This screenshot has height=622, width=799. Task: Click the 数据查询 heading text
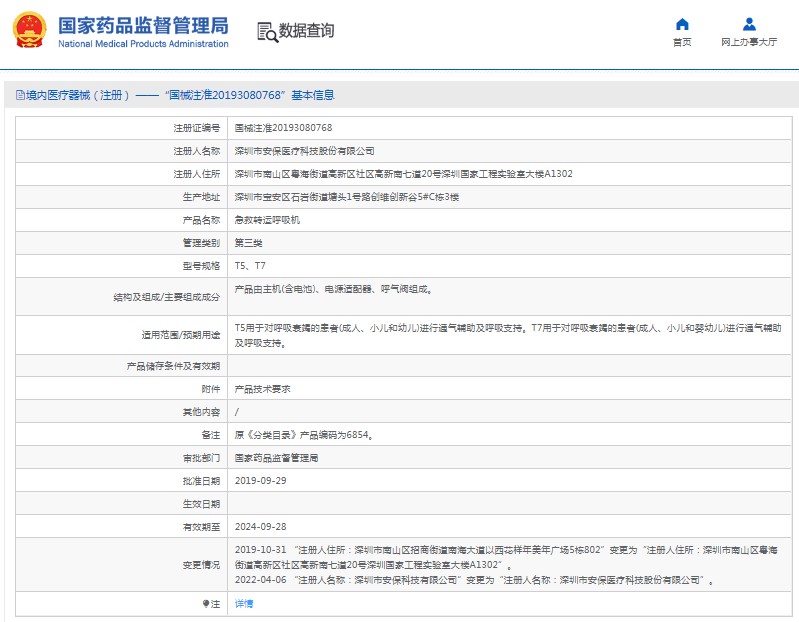click(306, 31)
